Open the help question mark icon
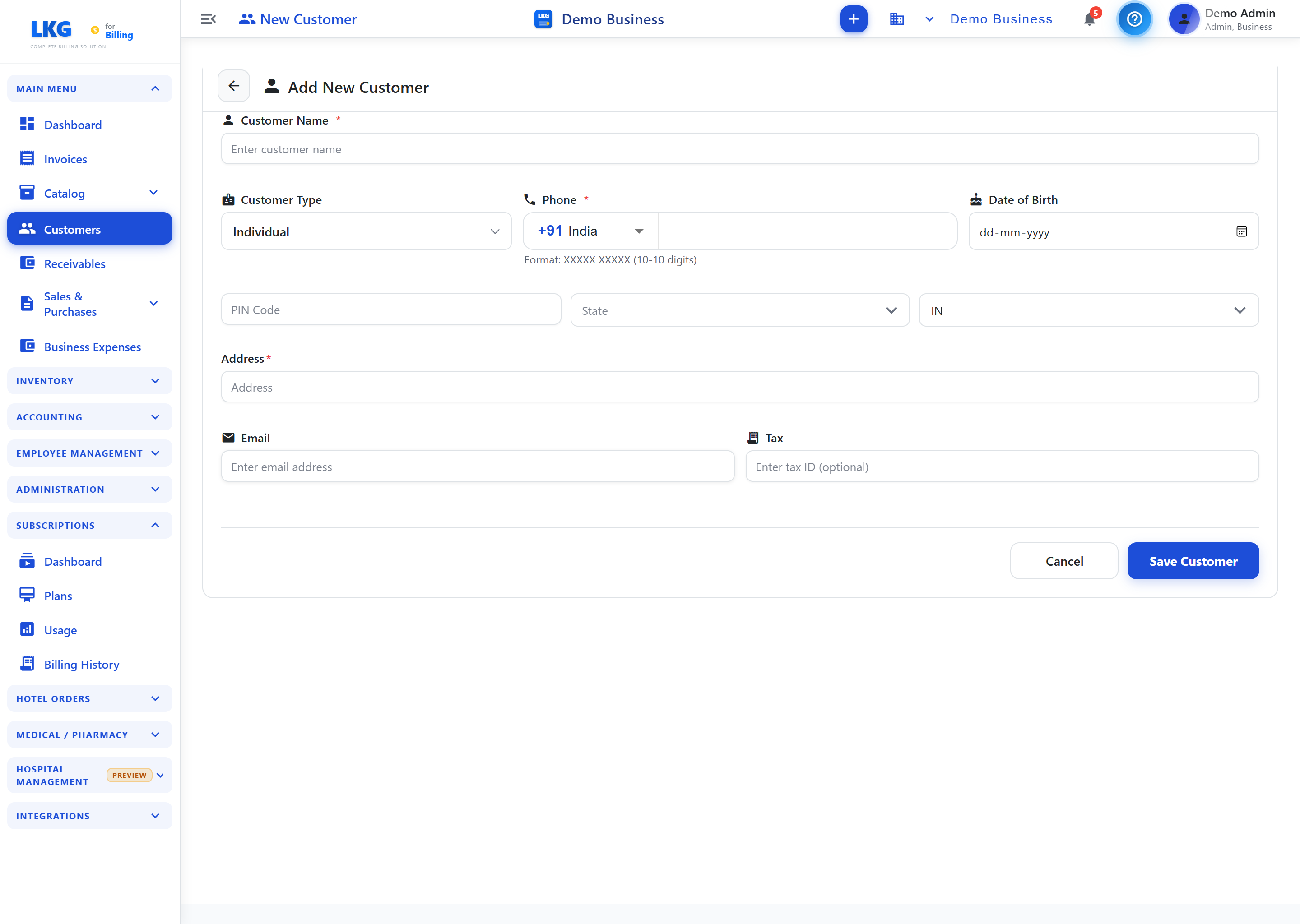Image resolution: width=1300 pixels, height=924 pixels. click(x=1134, y=19)
